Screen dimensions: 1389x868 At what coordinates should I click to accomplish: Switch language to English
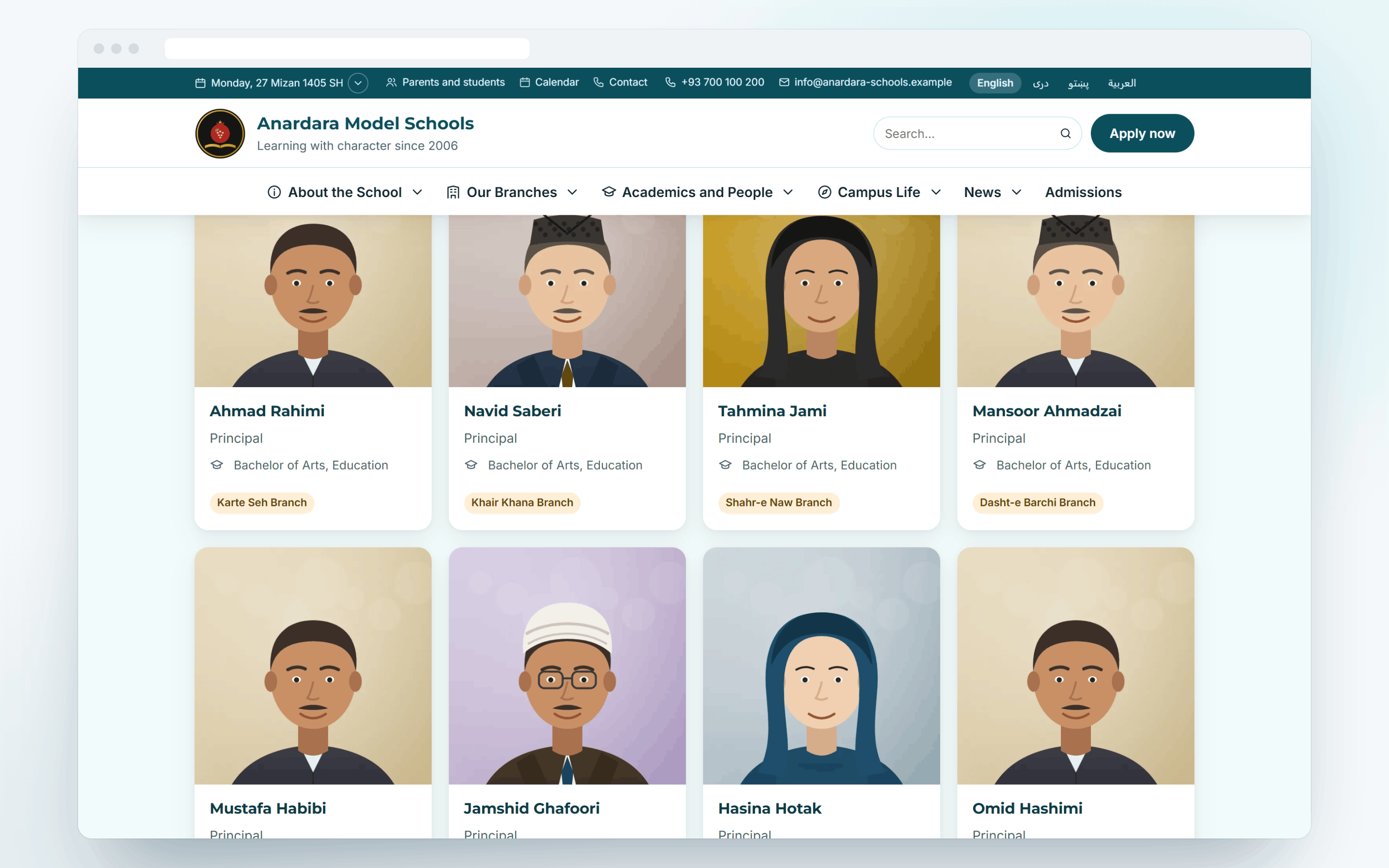[x=995, y=83]
